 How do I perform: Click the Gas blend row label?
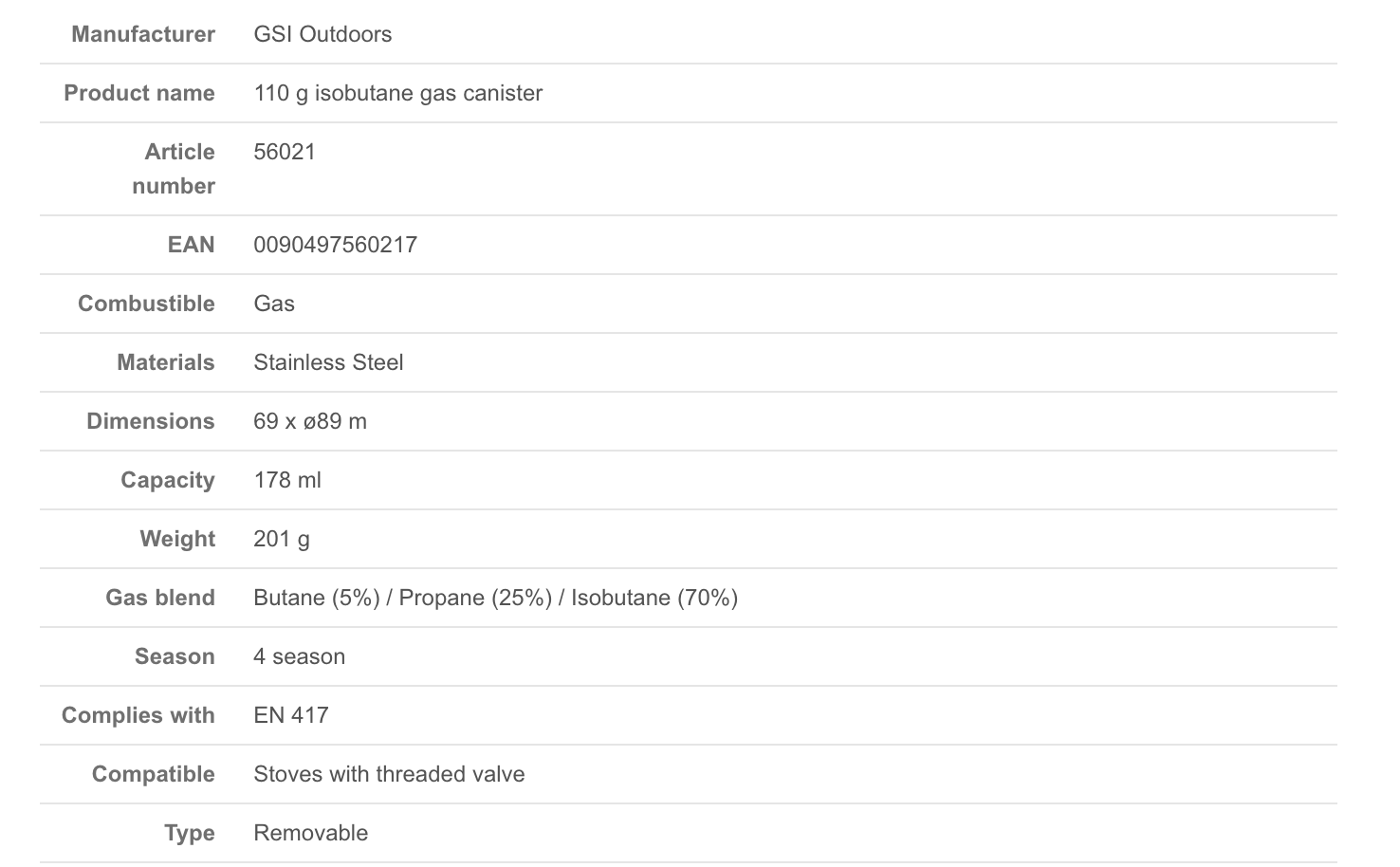pyautogui.click(x=159, y=598)
